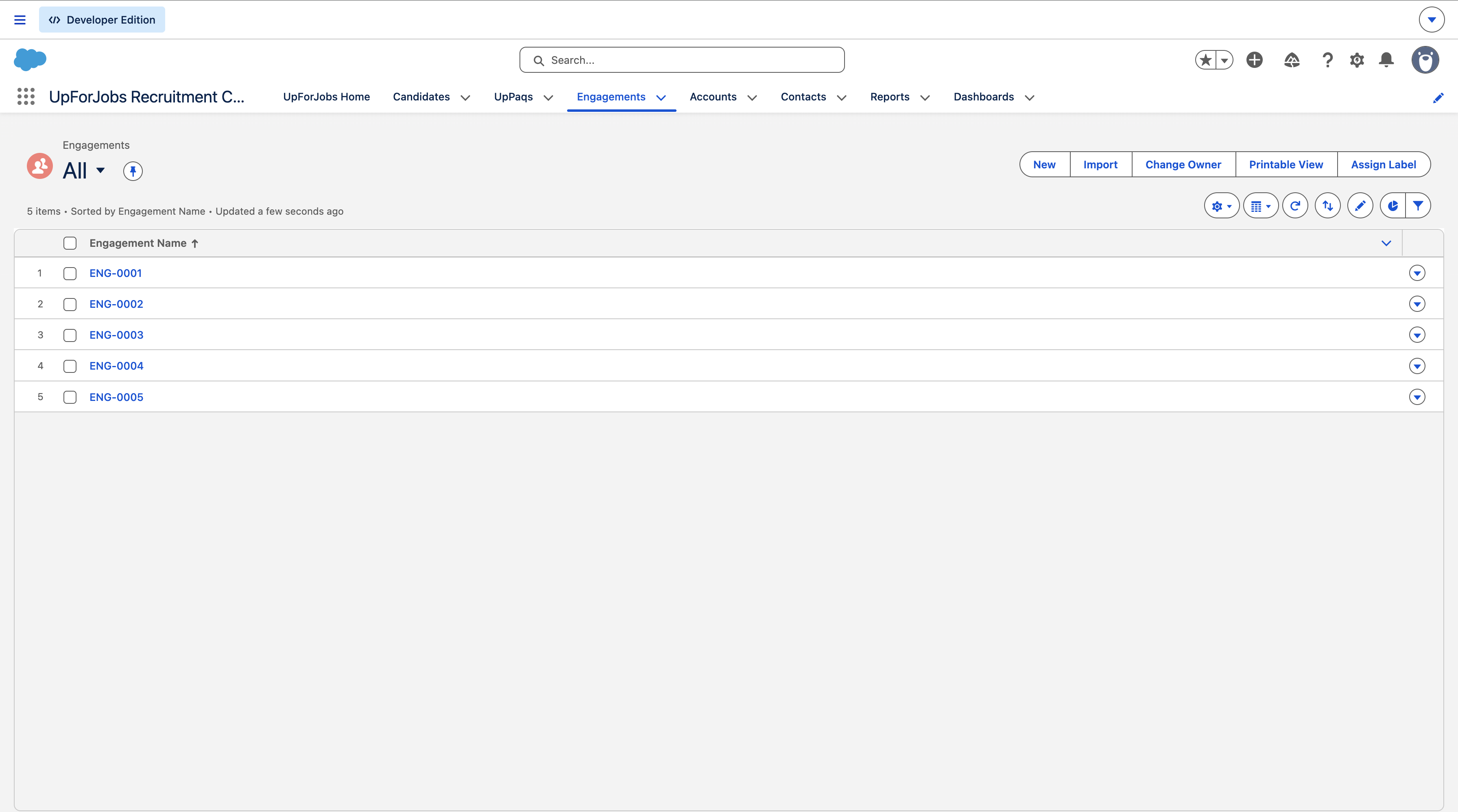Open the user profile avatar

1425,60
